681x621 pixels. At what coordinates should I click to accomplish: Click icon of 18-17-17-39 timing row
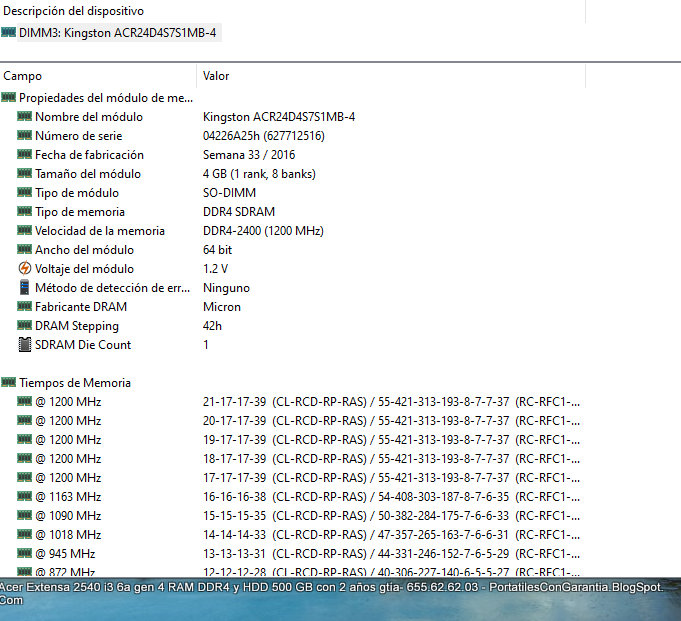(x=24, y=458)
